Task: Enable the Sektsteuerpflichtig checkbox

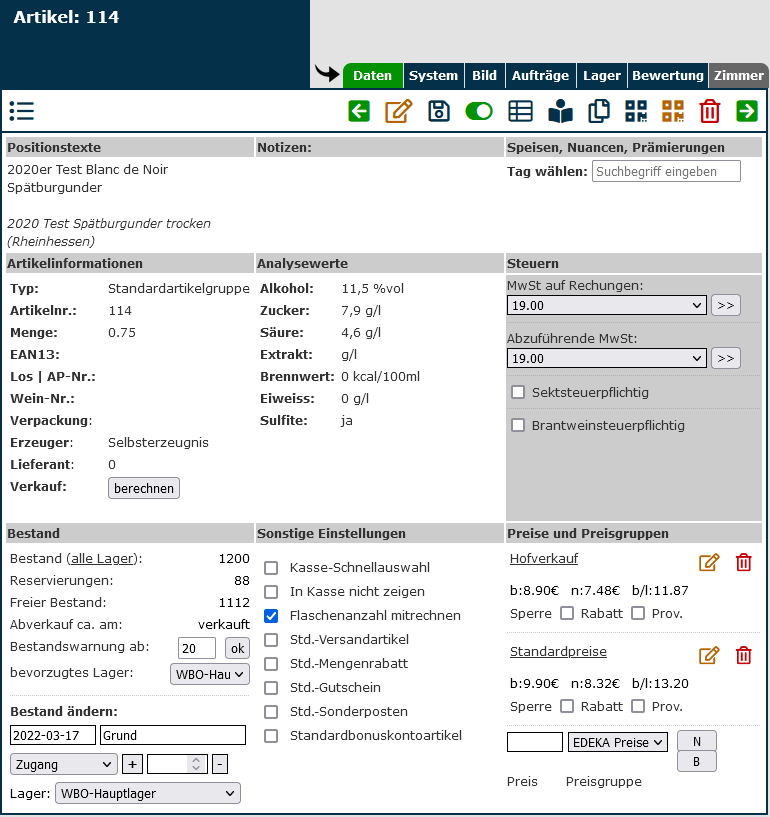Action: 518,392
